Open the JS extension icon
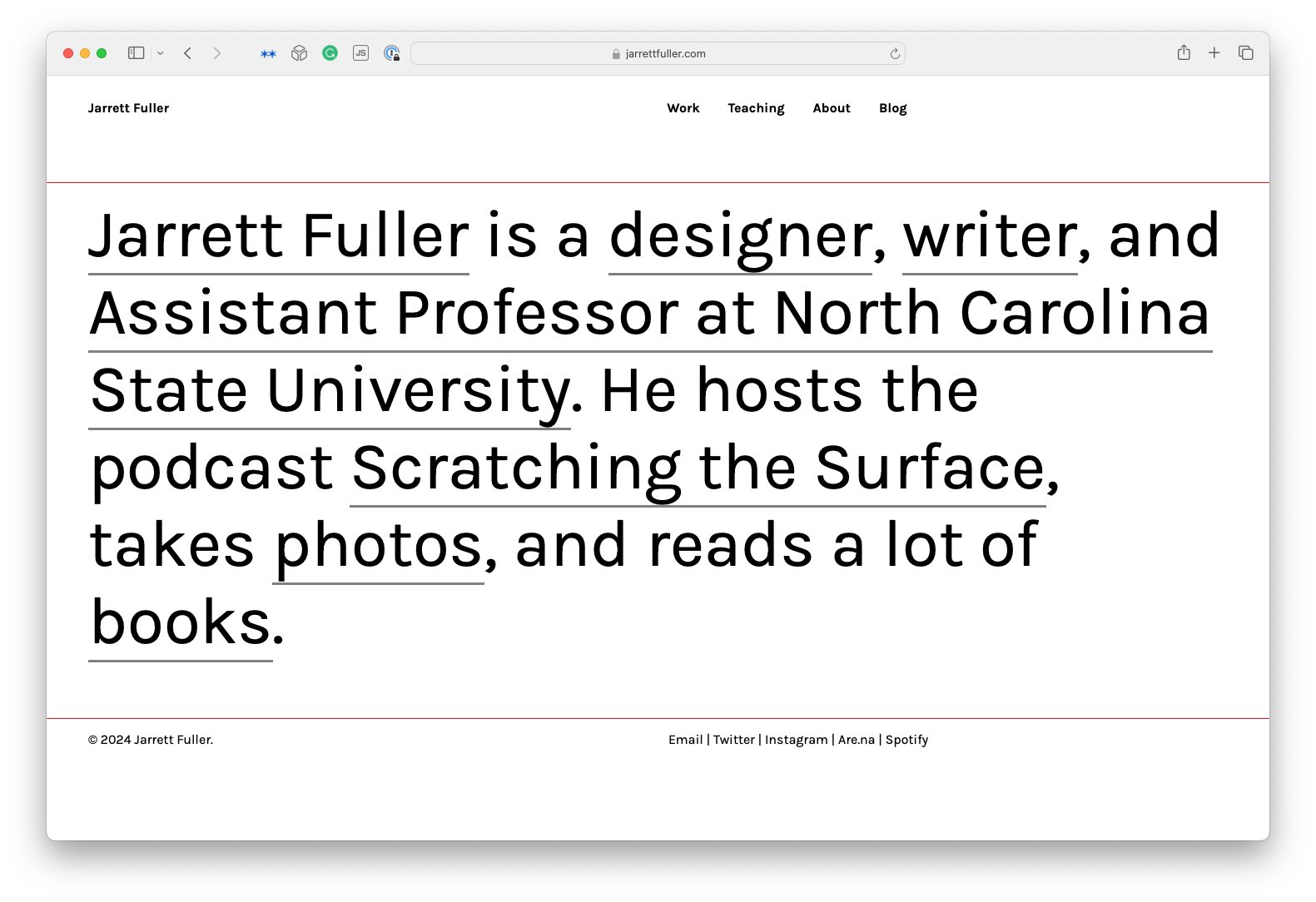The image size is (1316, 902). point(360,53)
